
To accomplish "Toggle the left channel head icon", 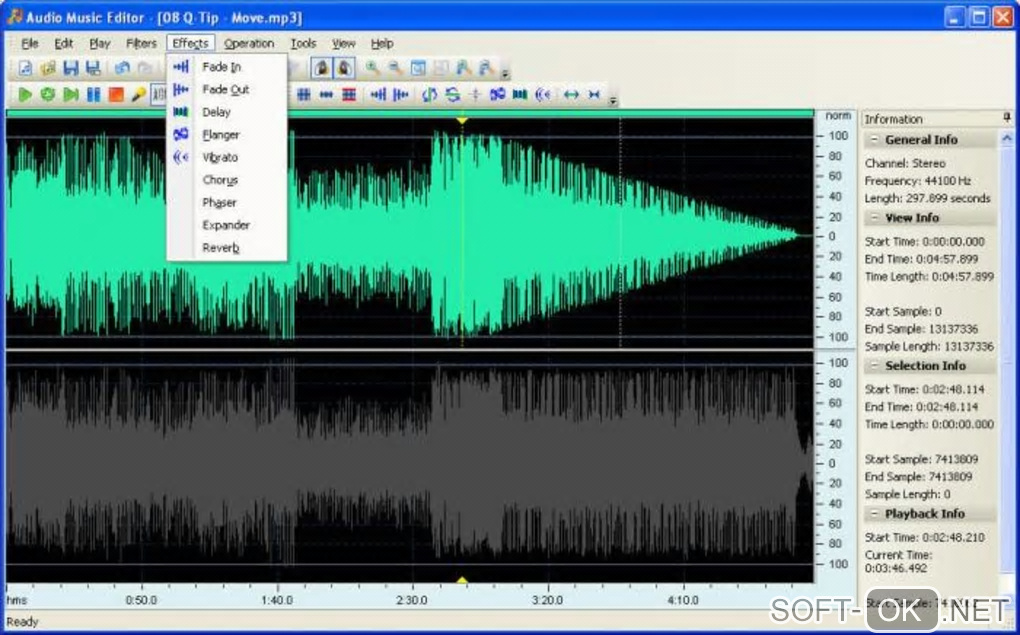I will [321, 68].
